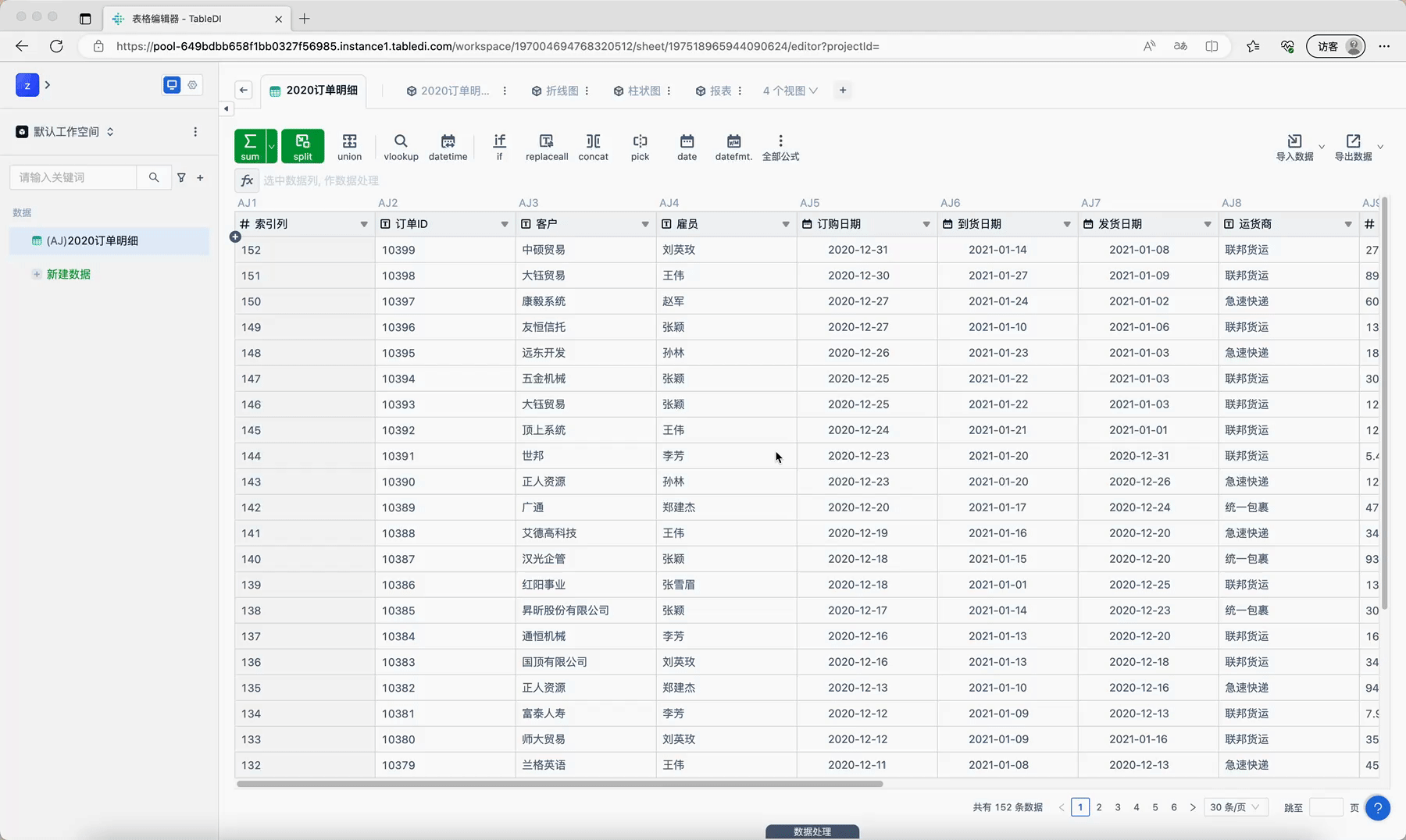Click the jump-to-page number field

tap(1326, 807)
